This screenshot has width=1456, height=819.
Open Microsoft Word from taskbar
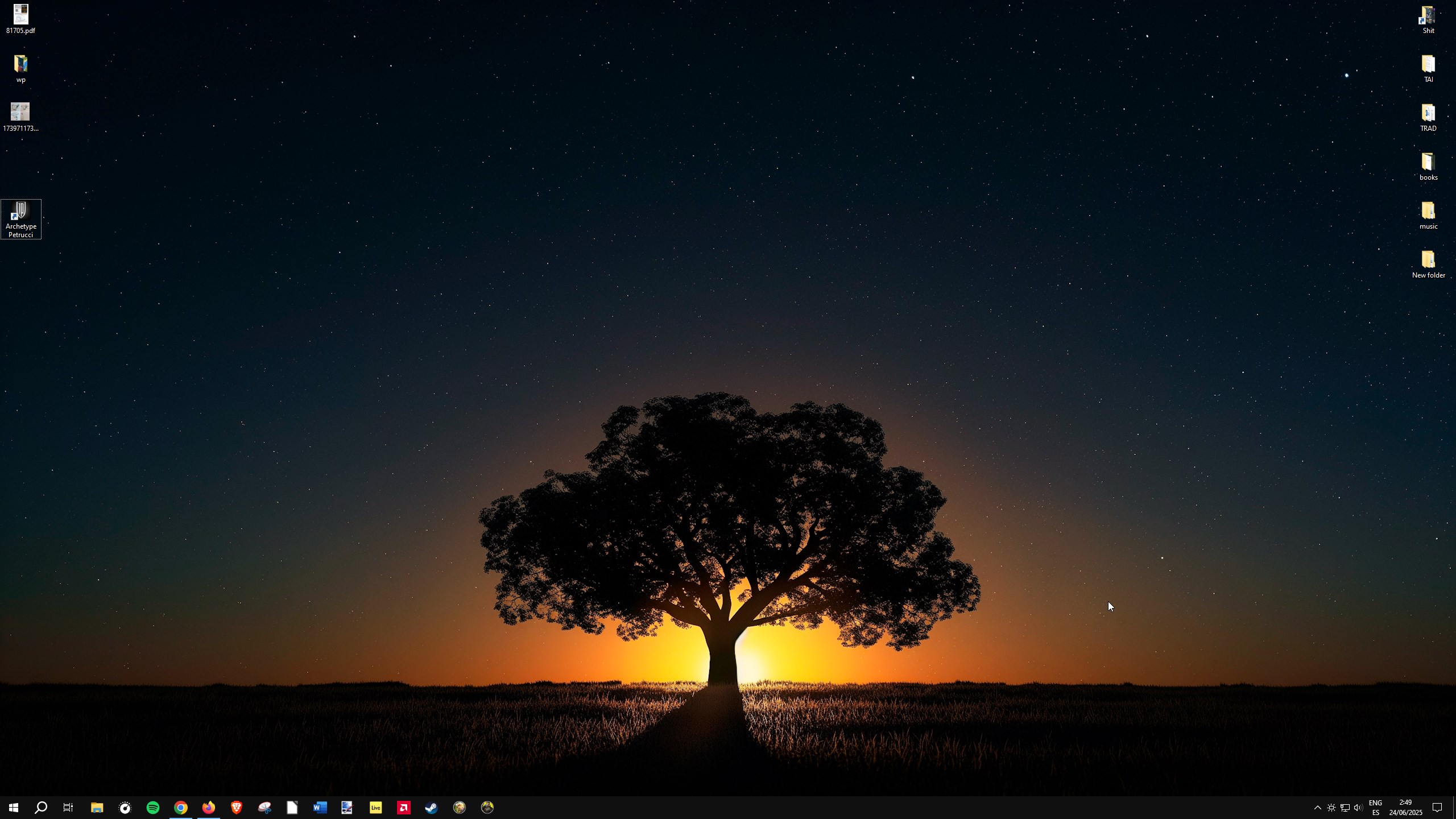pyautogui.click(x=320, y=808)
